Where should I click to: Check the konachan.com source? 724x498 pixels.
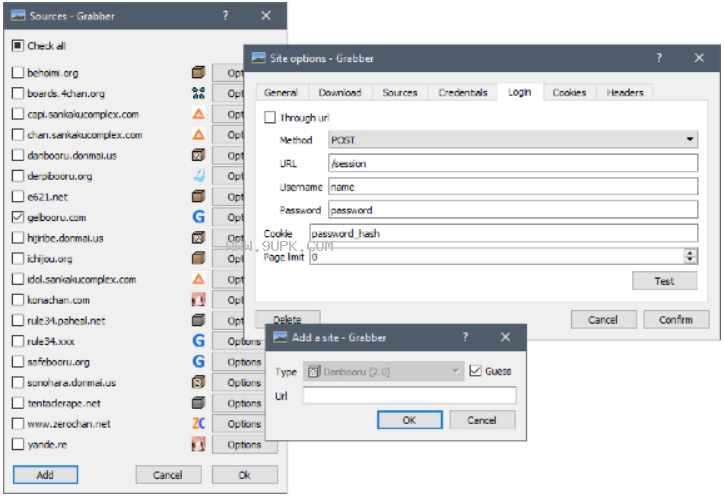click(x=18, y=300)
